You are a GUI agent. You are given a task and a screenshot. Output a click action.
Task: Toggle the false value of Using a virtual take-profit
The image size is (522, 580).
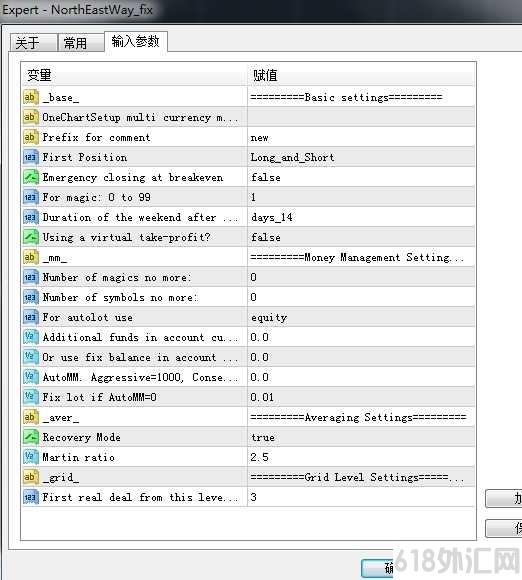pos(361,237)
